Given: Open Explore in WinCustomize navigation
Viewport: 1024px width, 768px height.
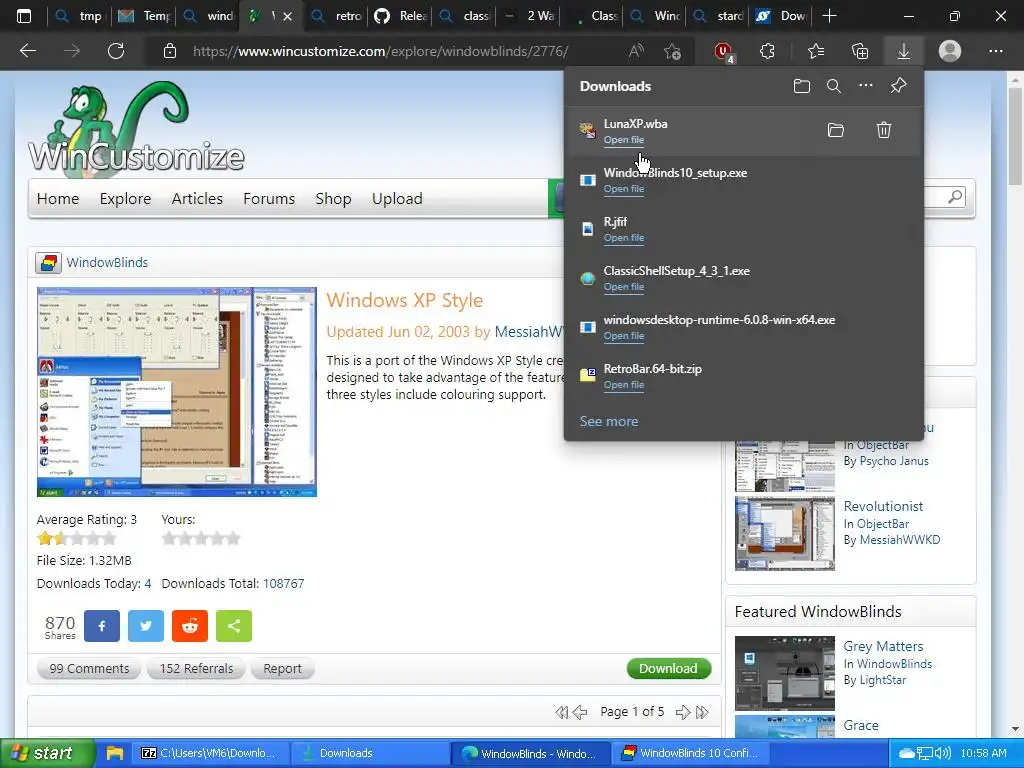Looking at the screenshot, I should point(125,199).
